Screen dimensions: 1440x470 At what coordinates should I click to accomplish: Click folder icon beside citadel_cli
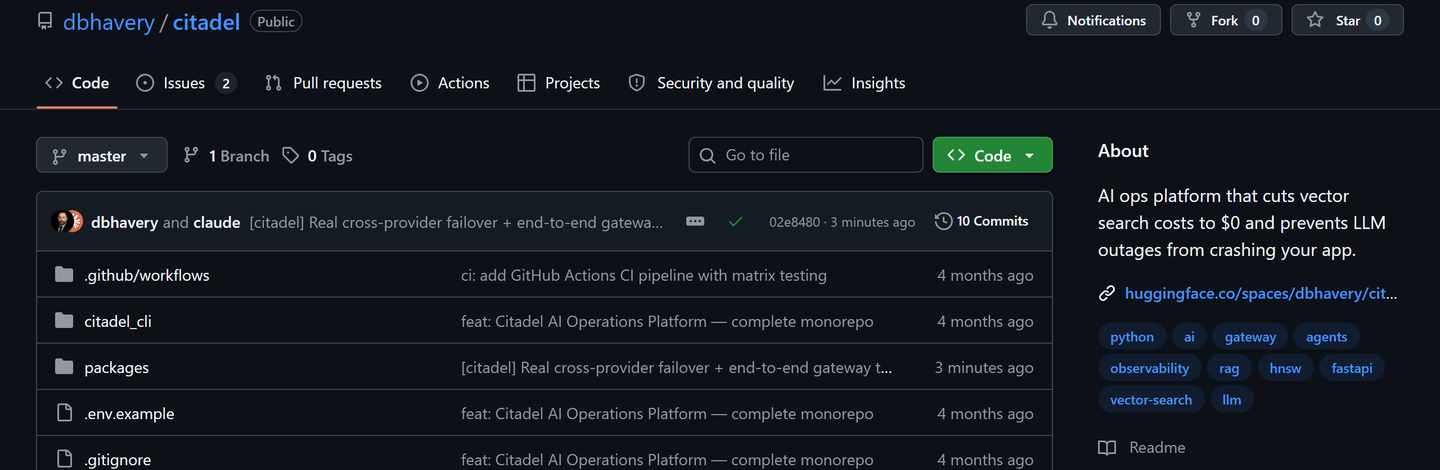click(x=65, y=320)
